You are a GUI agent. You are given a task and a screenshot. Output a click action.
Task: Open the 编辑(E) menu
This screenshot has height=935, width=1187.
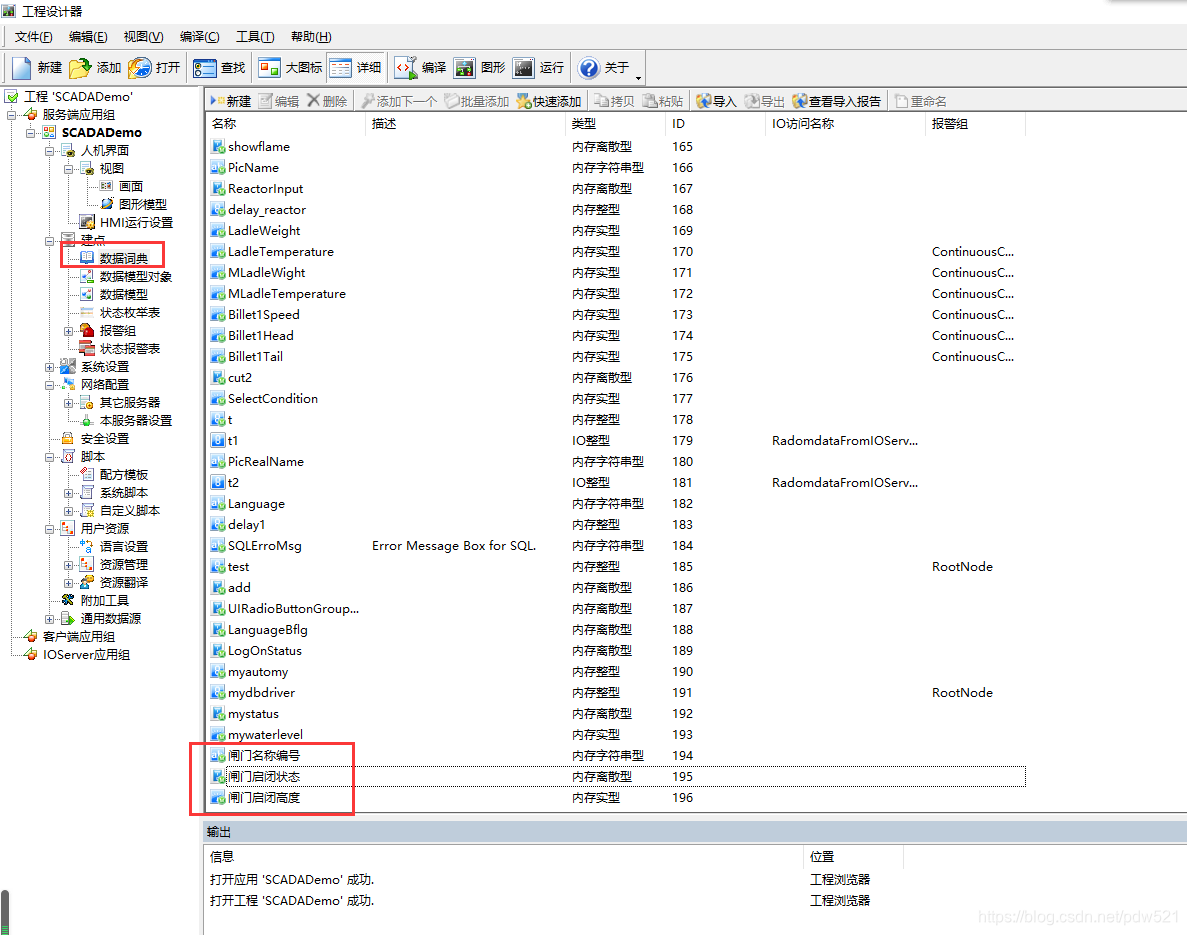click(x=88, y=36)
